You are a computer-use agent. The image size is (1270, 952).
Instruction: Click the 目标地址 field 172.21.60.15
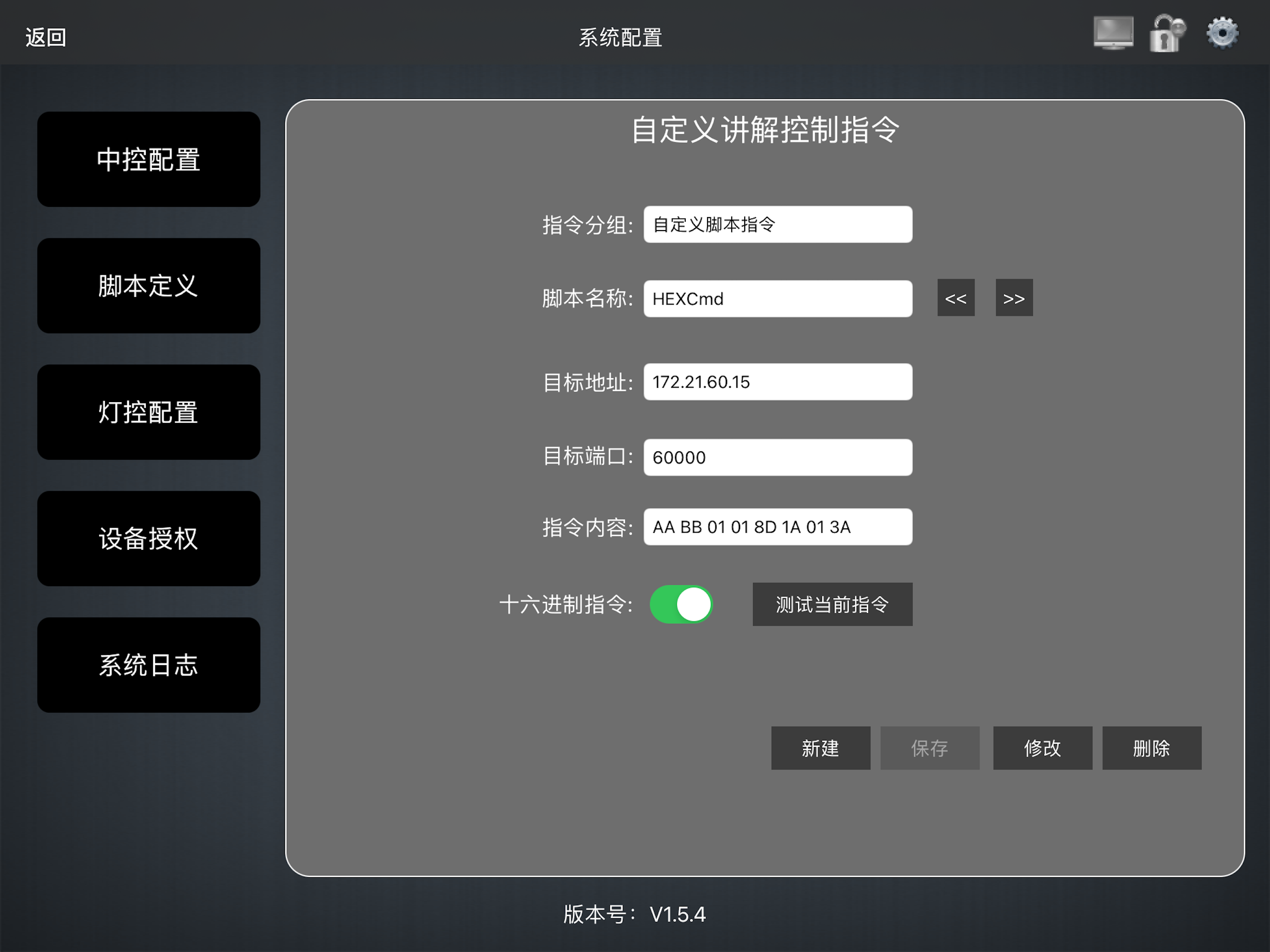pyautogui.click(x=777, y=382)
